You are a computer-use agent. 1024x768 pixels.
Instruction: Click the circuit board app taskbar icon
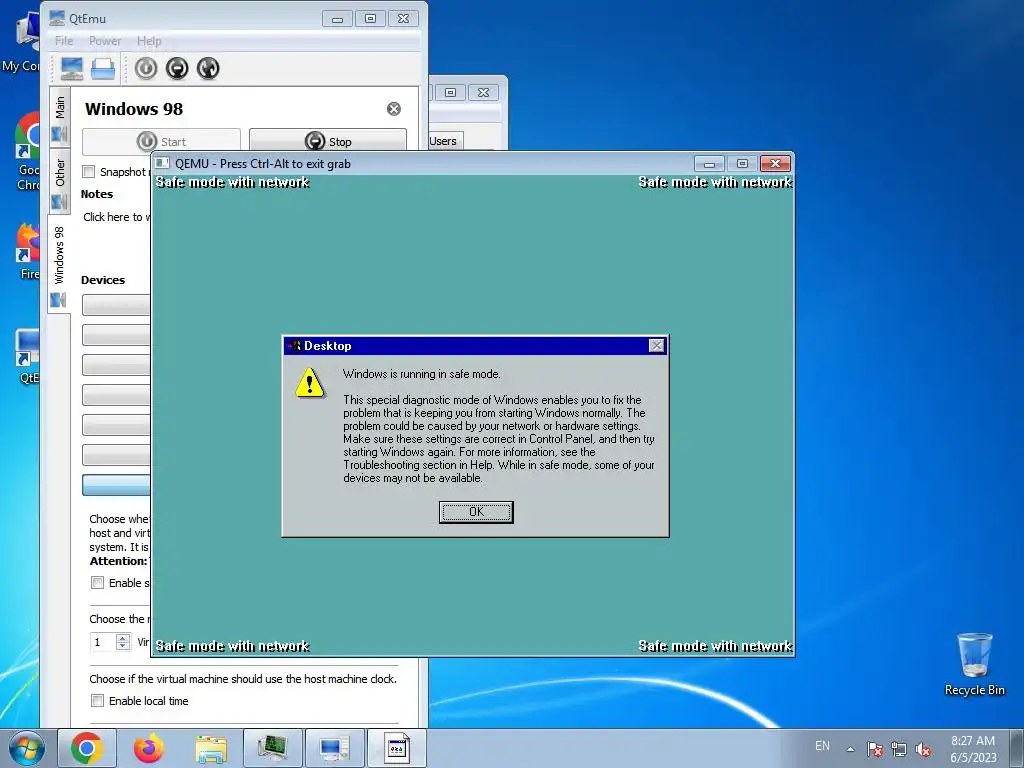(272, 748)
